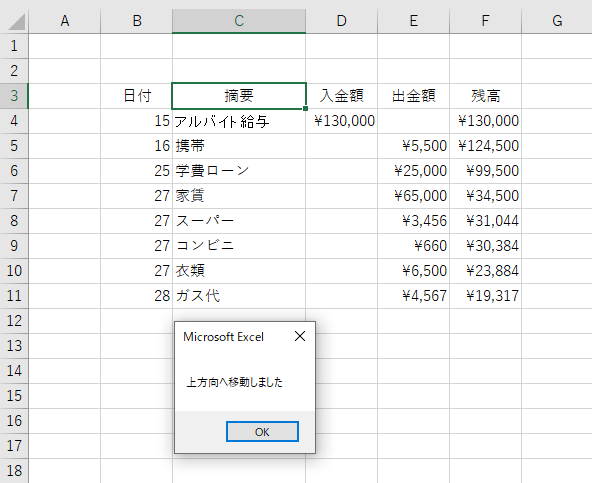Click the cell with ¥65,000
592x483 pixels.
tap(413, 196)
